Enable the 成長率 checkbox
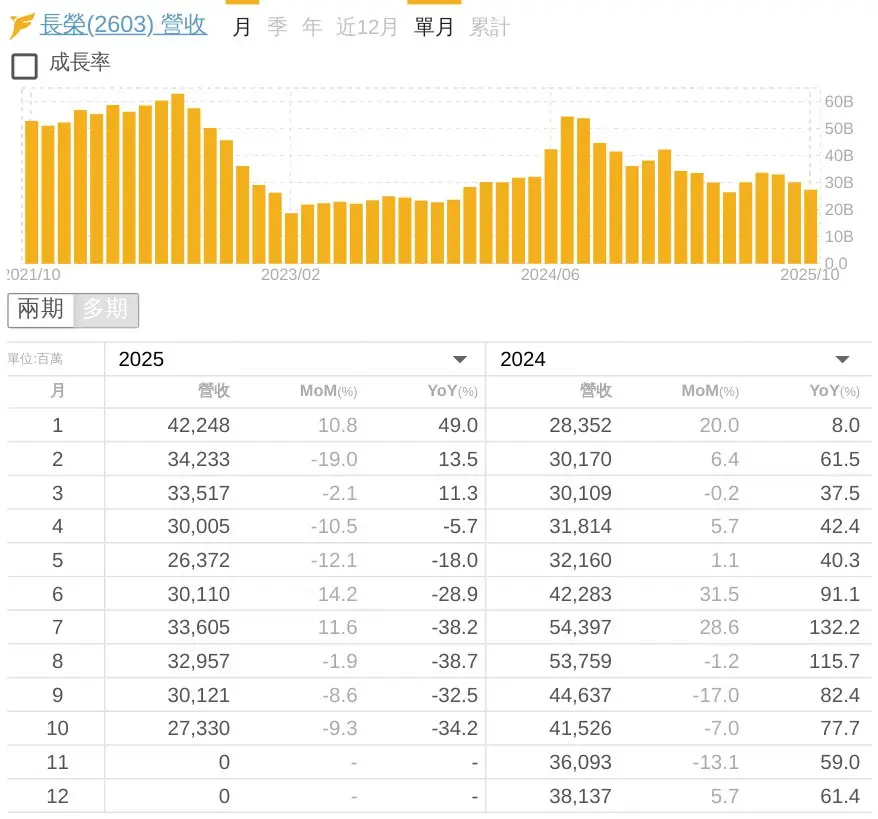The image size is (878, 819). click(x=24, y=66)
